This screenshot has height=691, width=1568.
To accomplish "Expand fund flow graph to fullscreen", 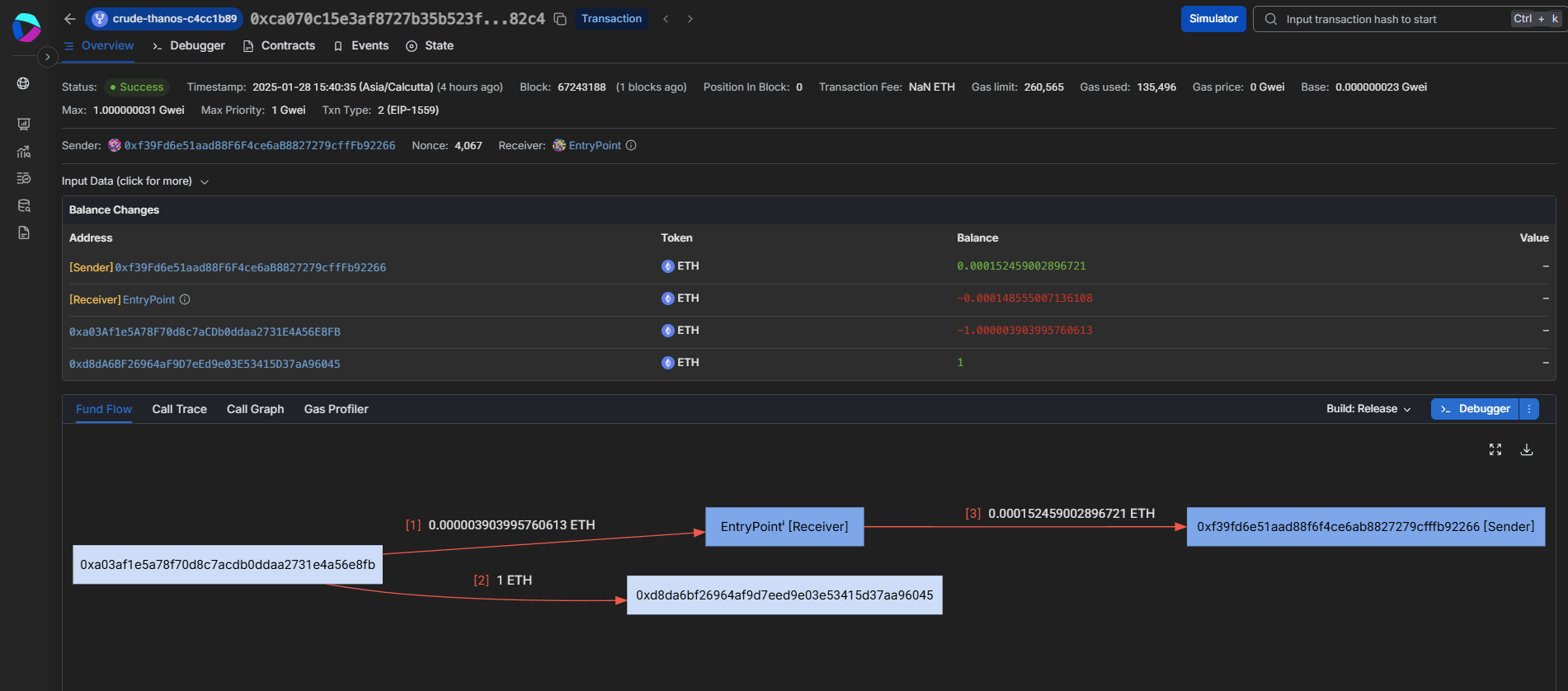I will tap(1495, 449).
